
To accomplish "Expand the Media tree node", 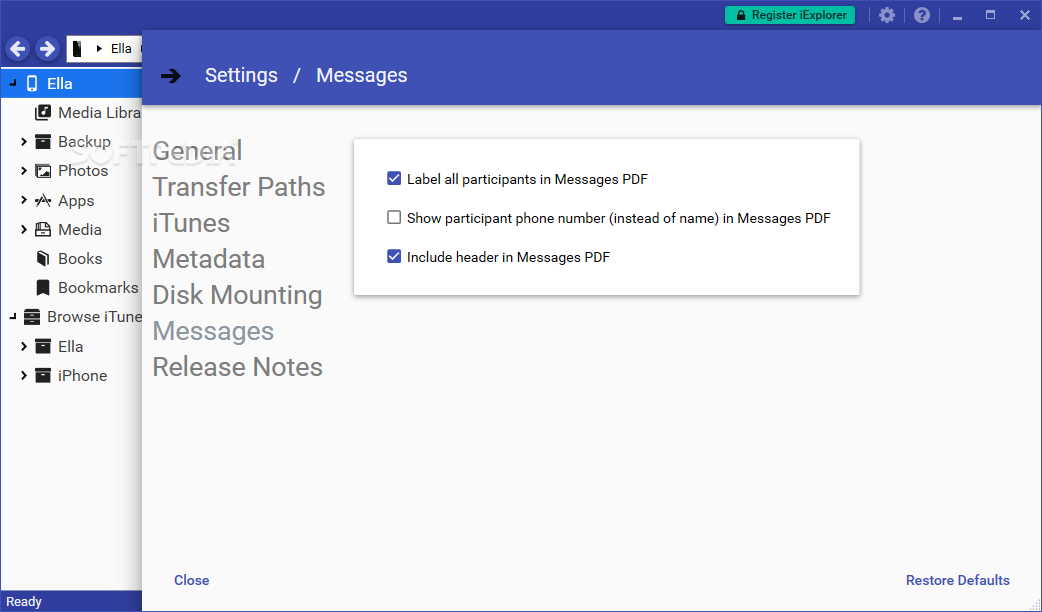I will click(x=24, y=229).
